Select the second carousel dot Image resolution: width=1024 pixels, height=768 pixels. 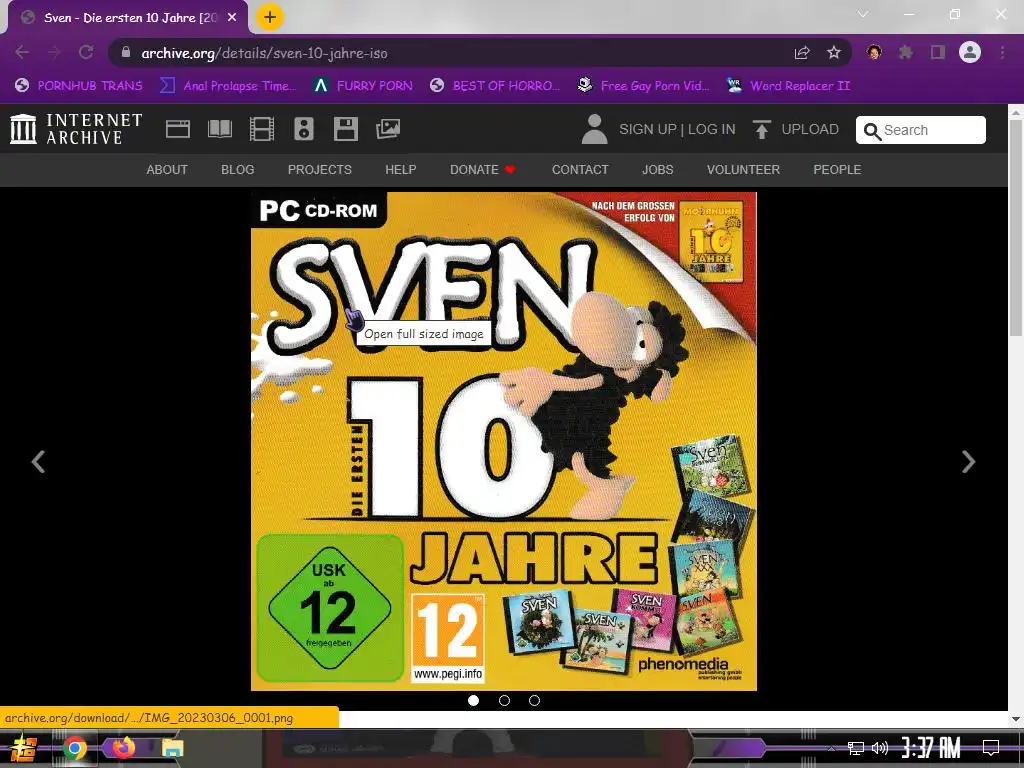coord(504,700)
